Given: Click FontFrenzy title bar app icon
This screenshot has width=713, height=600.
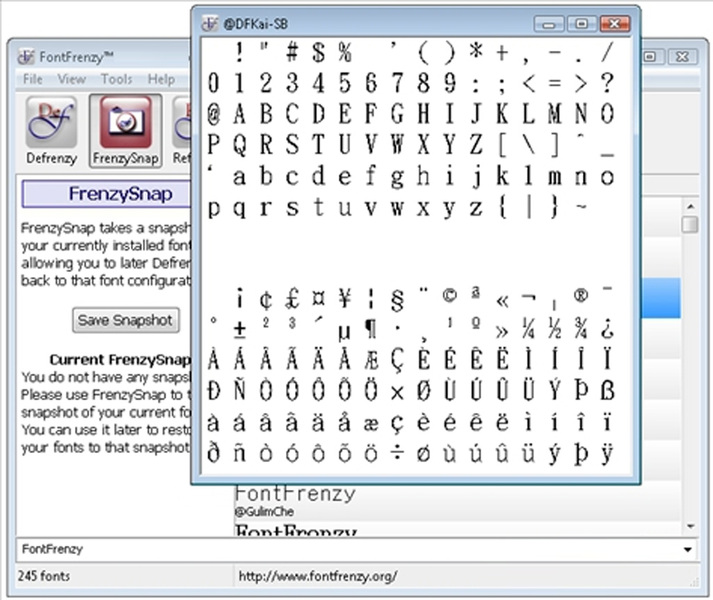Looking at the screenshot, I should (26, 56).
